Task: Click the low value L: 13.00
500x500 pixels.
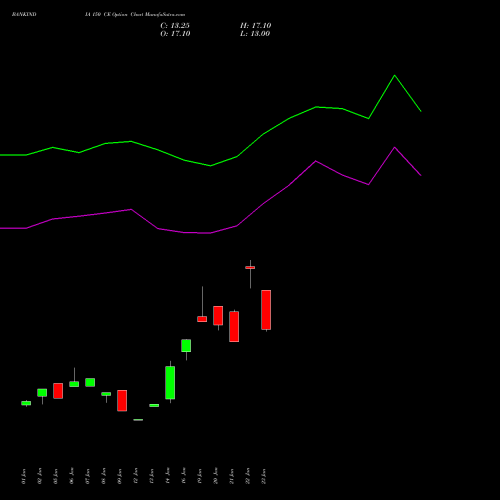Action: (255, 34)
